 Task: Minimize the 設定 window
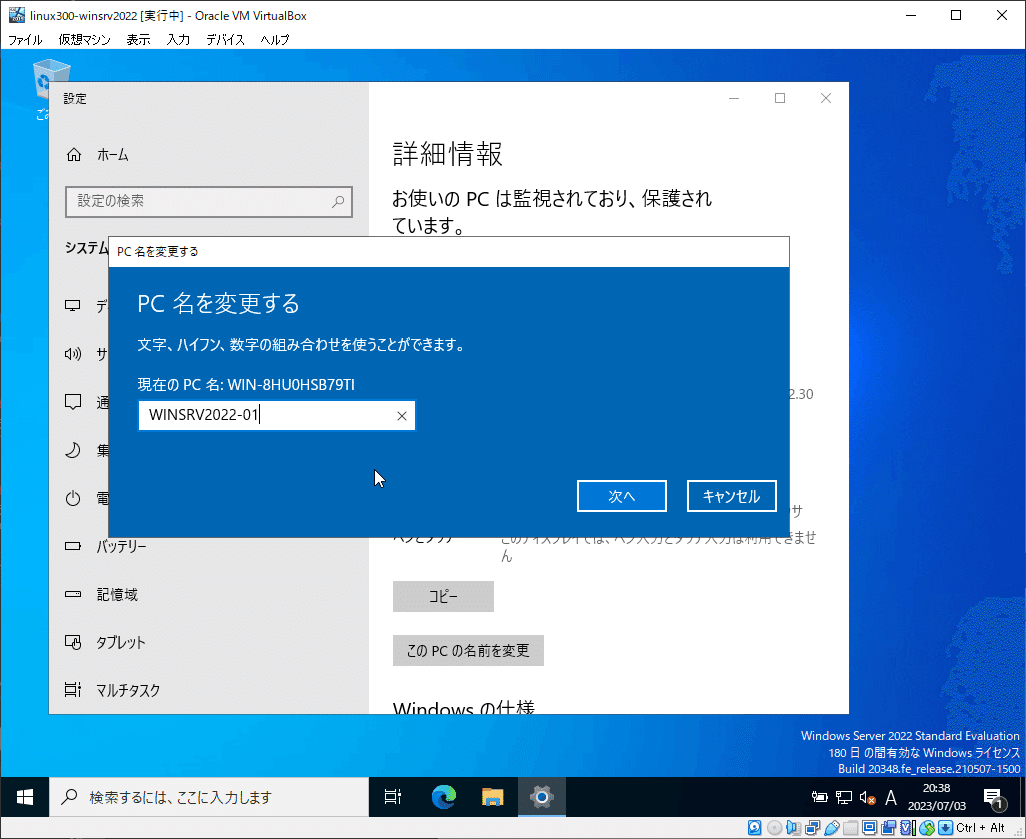tap(734, 98)
